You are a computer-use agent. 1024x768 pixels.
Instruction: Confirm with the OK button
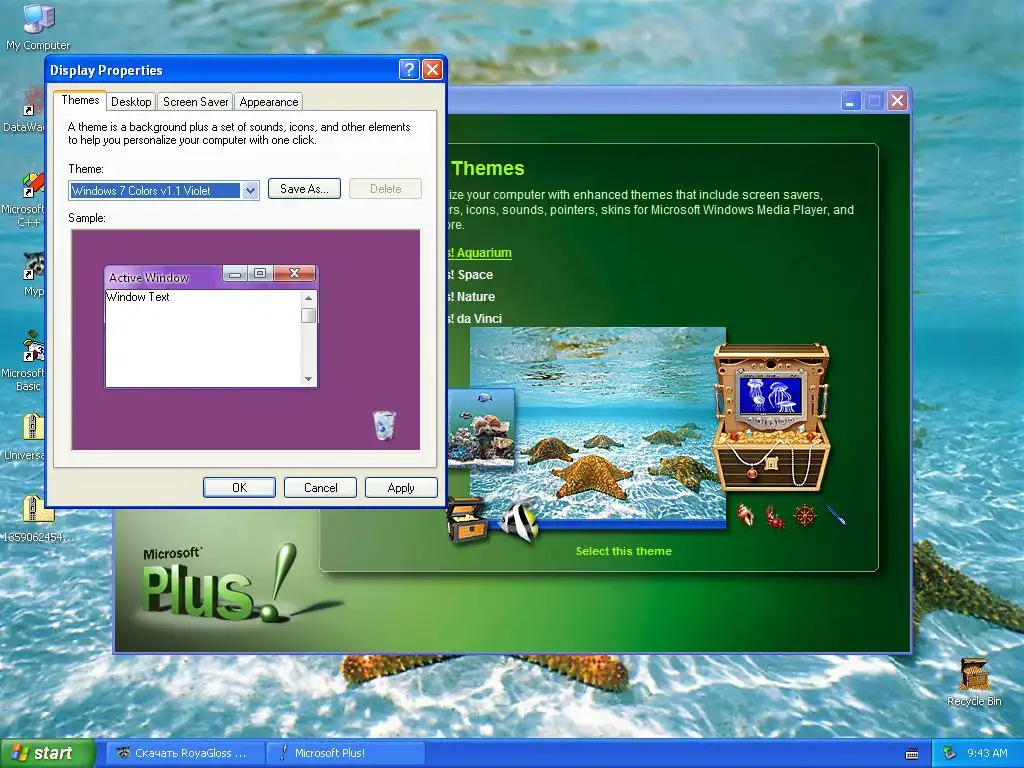point(239,487)
